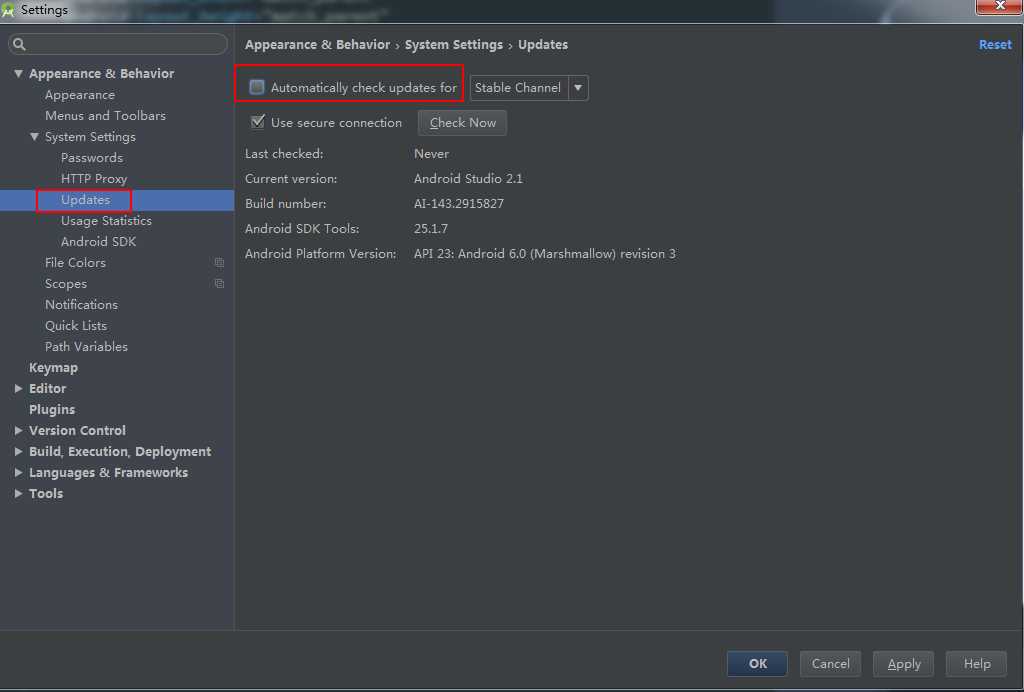Collapse the System Settings subtree
1024x692 pixels.
point(34,136)
